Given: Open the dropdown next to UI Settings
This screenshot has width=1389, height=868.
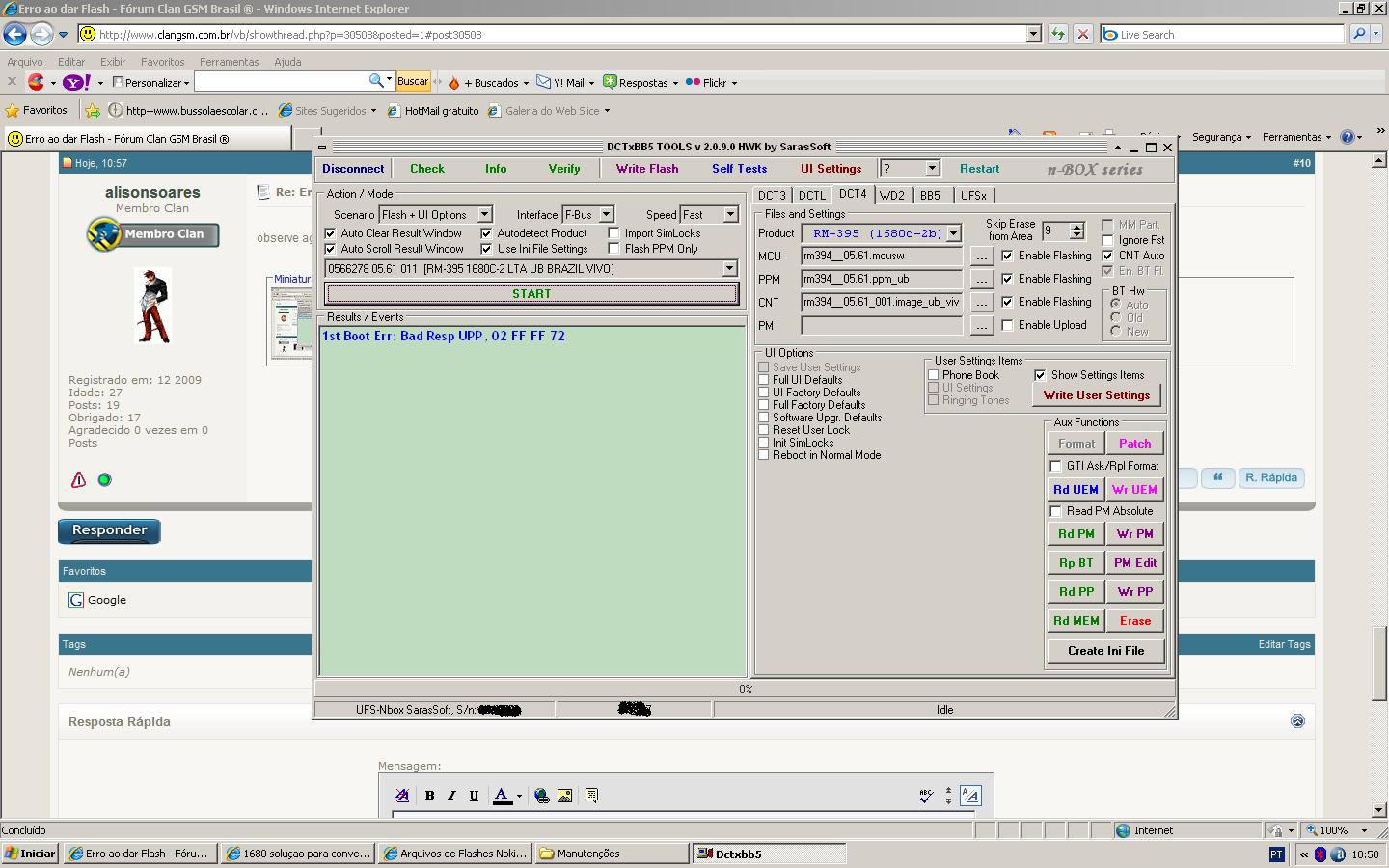Looking at the screenshot, I should pos(932,169).
